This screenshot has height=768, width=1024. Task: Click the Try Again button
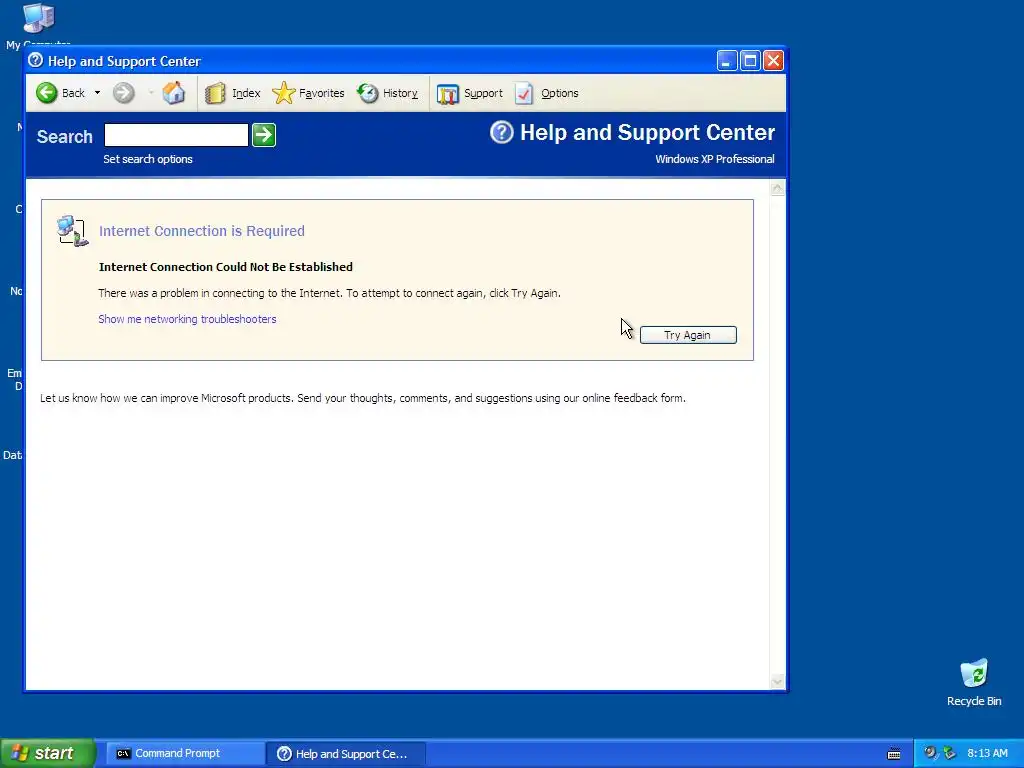pos(688,335)
